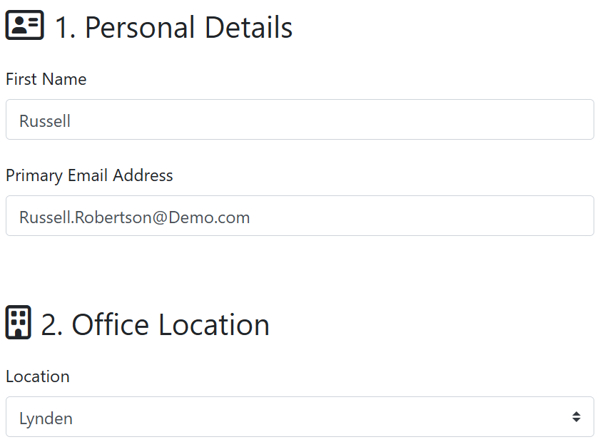
Task: Click the ID card icon beside Personal Details
Action: [x=24, y=27]
